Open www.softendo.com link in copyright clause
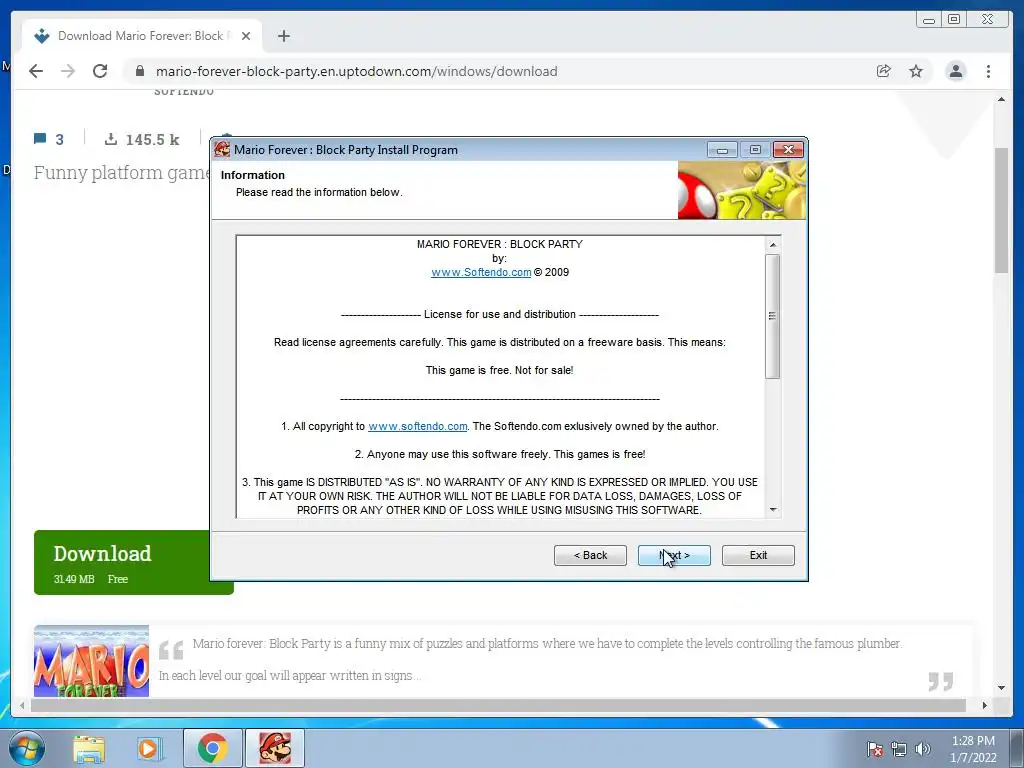Screen dimensions: 1024x768 coord(417,426)
